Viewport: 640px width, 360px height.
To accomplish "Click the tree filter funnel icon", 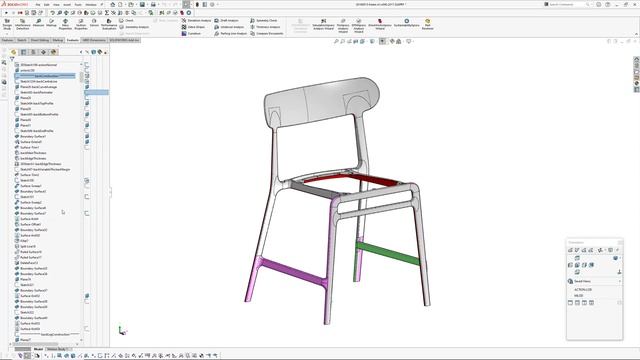I will pyautogui.click(x=12, y=59).
